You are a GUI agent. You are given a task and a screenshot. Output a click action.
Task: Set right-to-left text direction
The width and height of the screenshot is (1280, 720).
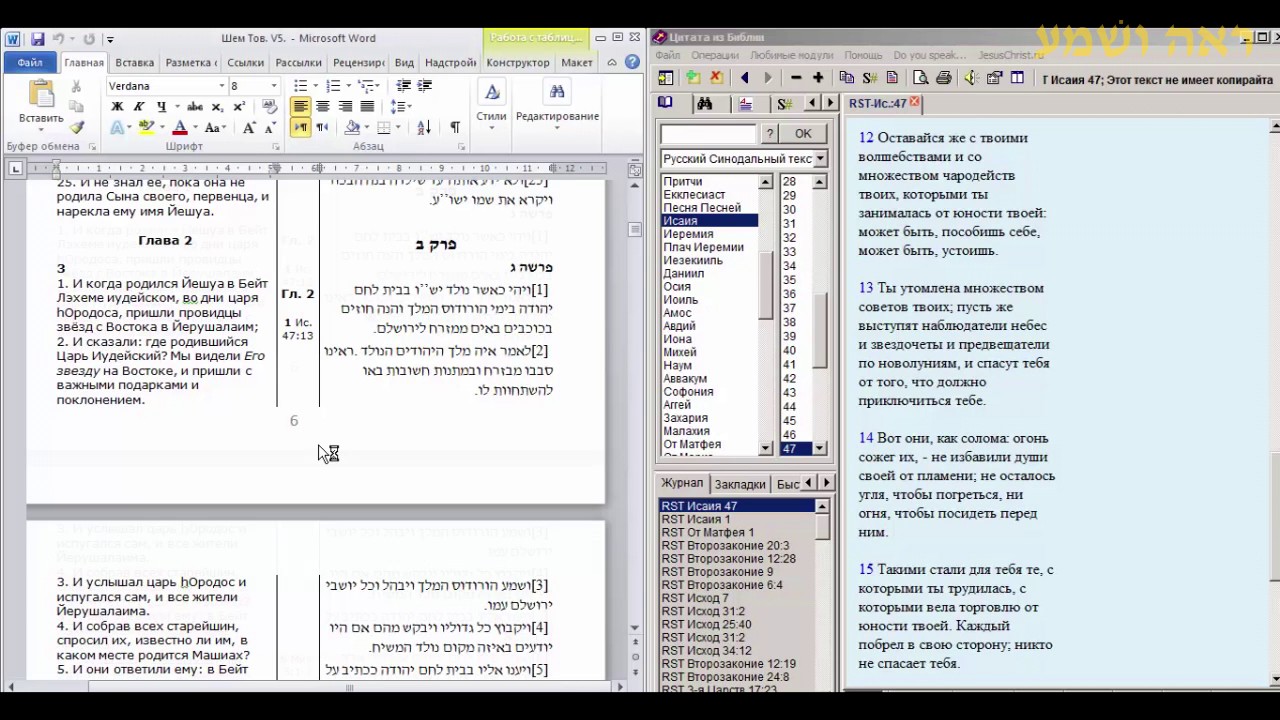coord(322,127)
